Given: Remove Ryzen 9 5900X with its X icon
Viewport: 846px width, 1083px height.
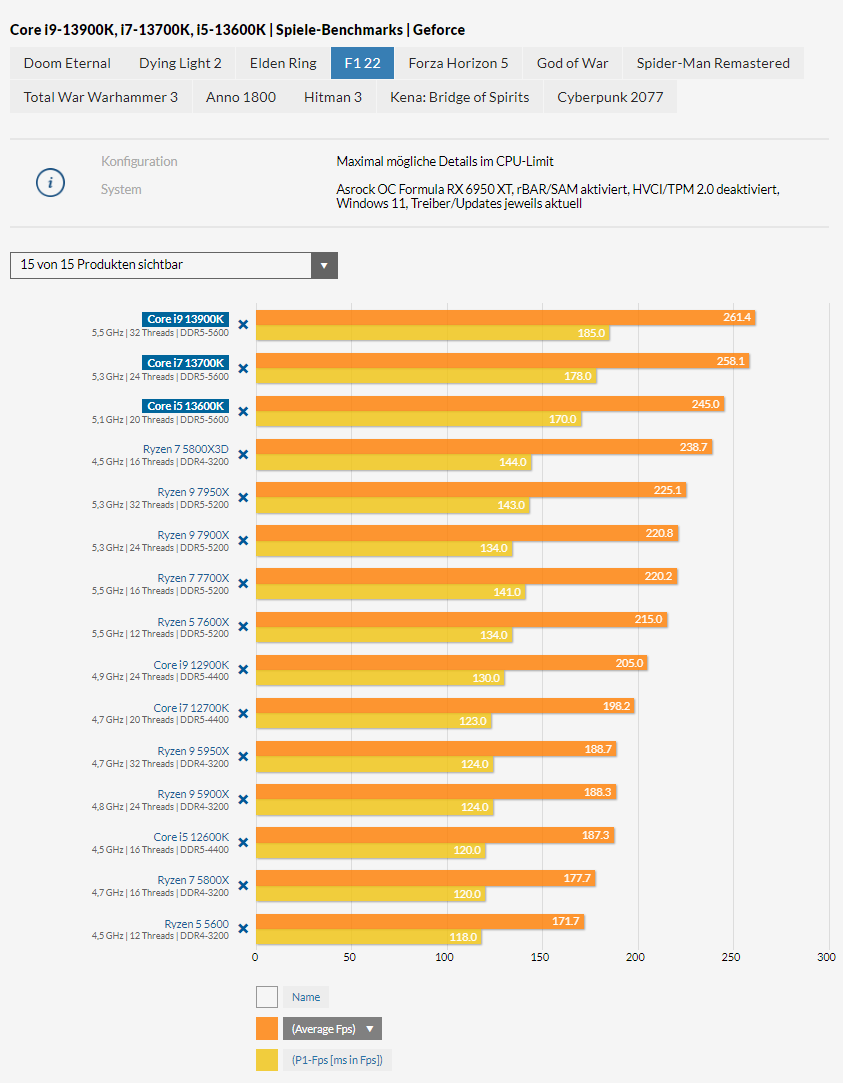Looking at the screenshot, I should [x=243, y=800].
